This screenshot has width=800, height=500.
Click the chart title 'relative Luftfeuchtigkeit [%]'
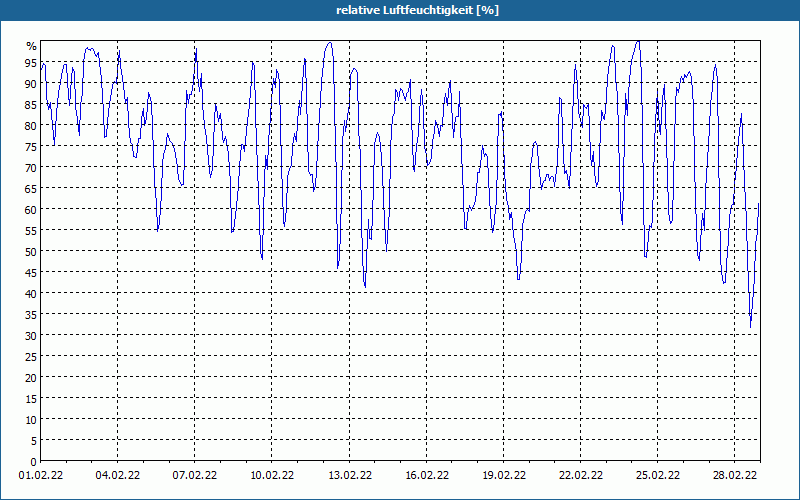coord(417,10)
